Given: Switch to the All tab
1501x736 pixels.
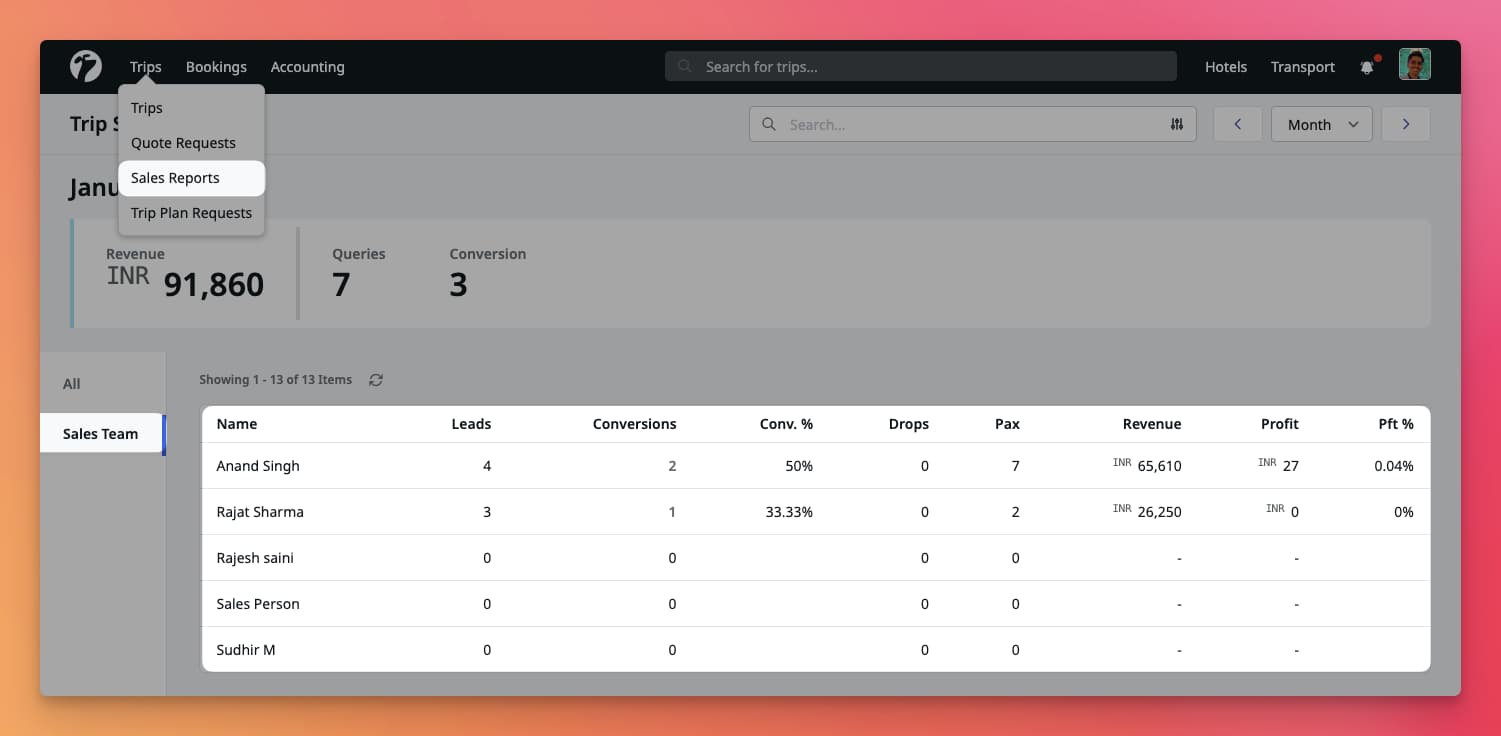Looking at the screenshot, I should click(x=71, y=383).
